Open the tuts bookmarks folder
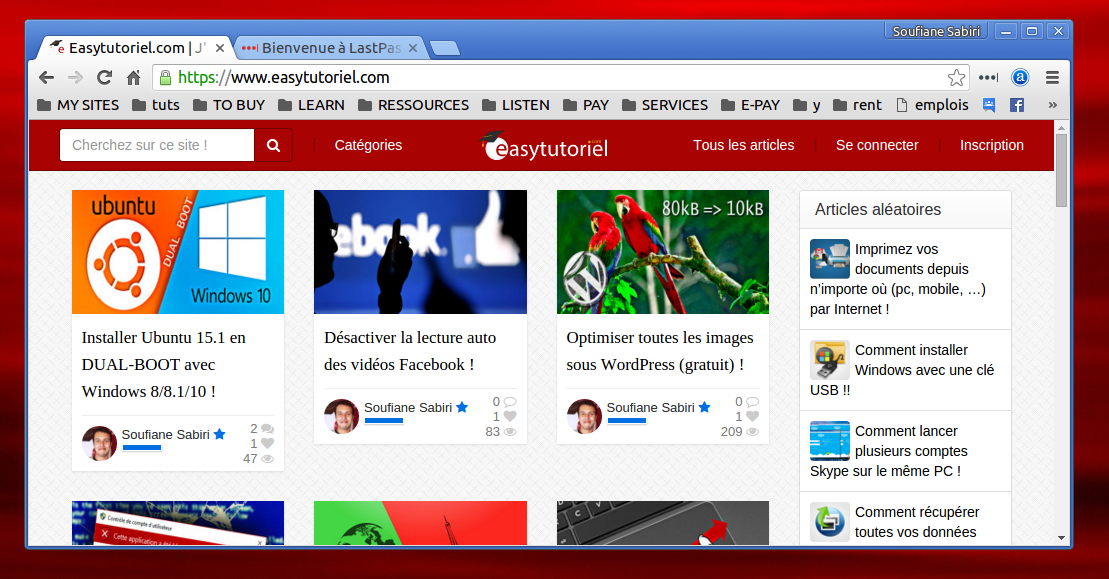Screen dimensions: 1109x579 tap(156, 105)
